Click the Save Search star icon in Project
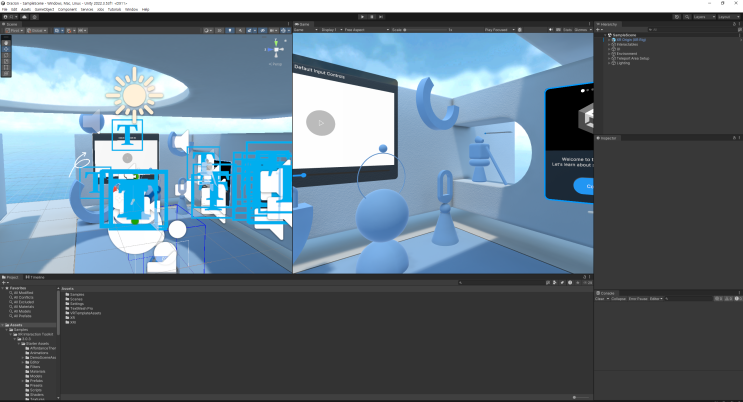 (578, 283)
